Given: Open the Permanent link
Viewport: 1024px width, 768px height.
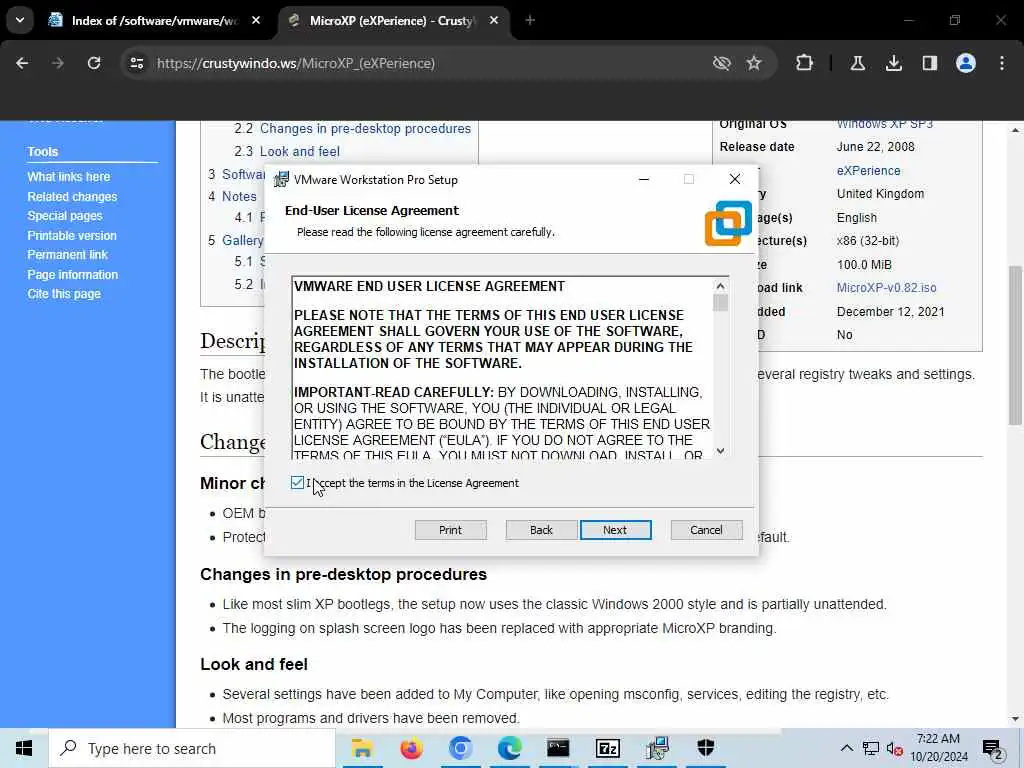Looking at the screenshot, I should (67, 255).
